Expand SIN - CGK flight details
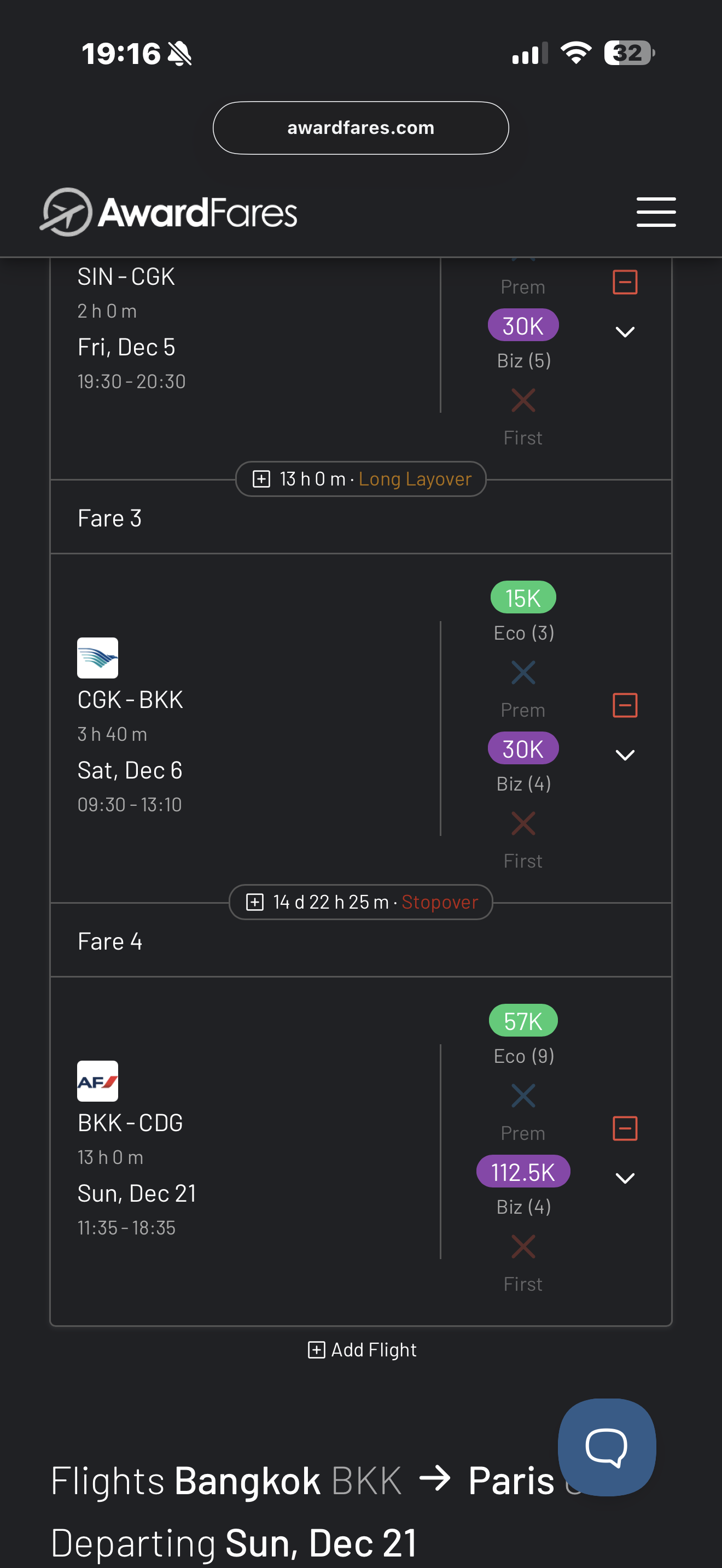The height and width of the screenshot is (1568, 722). coord(625,332)
